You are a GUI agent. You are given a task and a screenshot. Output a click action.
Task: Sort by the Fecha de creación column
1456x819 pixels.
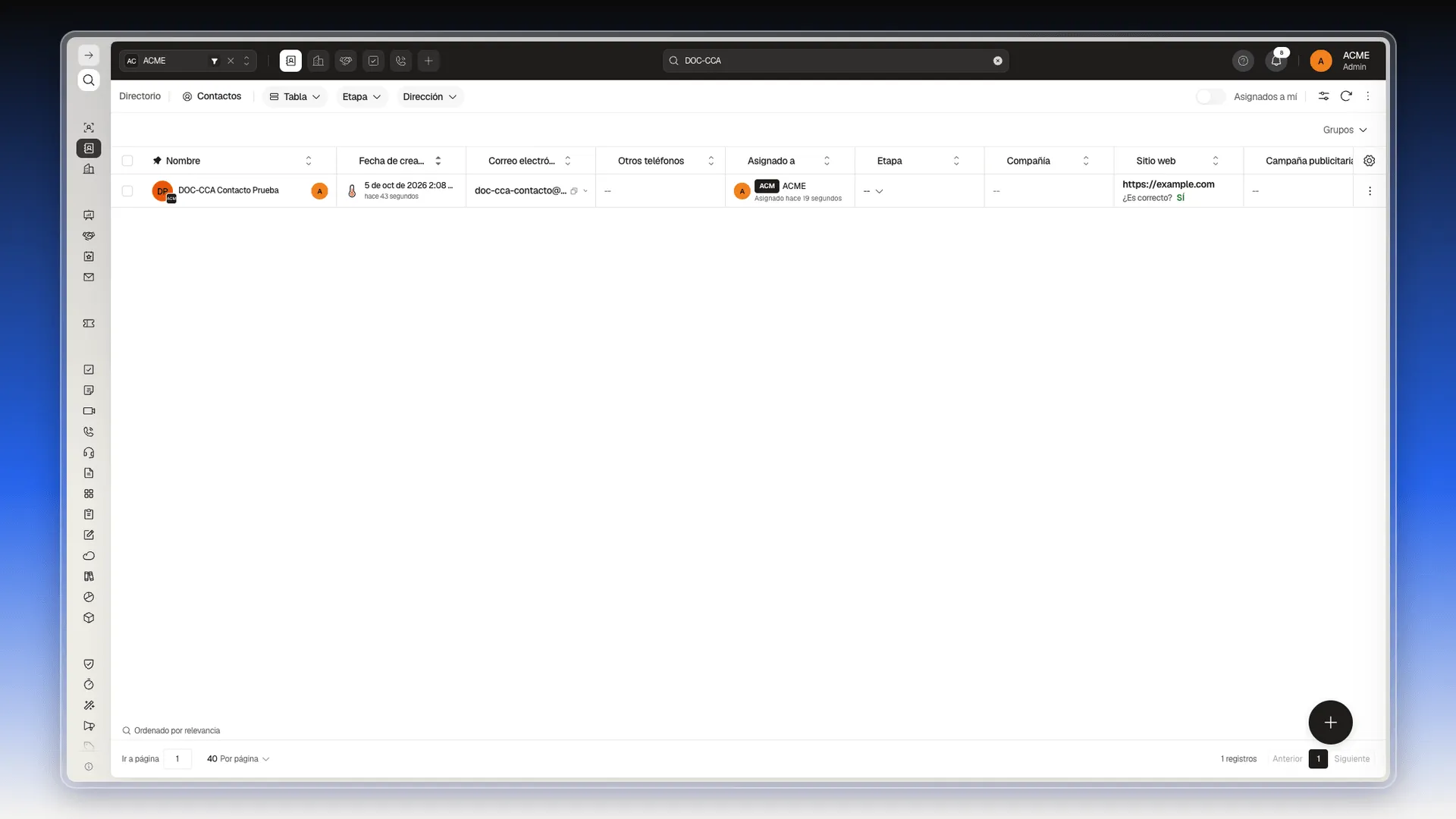[438, 161]
